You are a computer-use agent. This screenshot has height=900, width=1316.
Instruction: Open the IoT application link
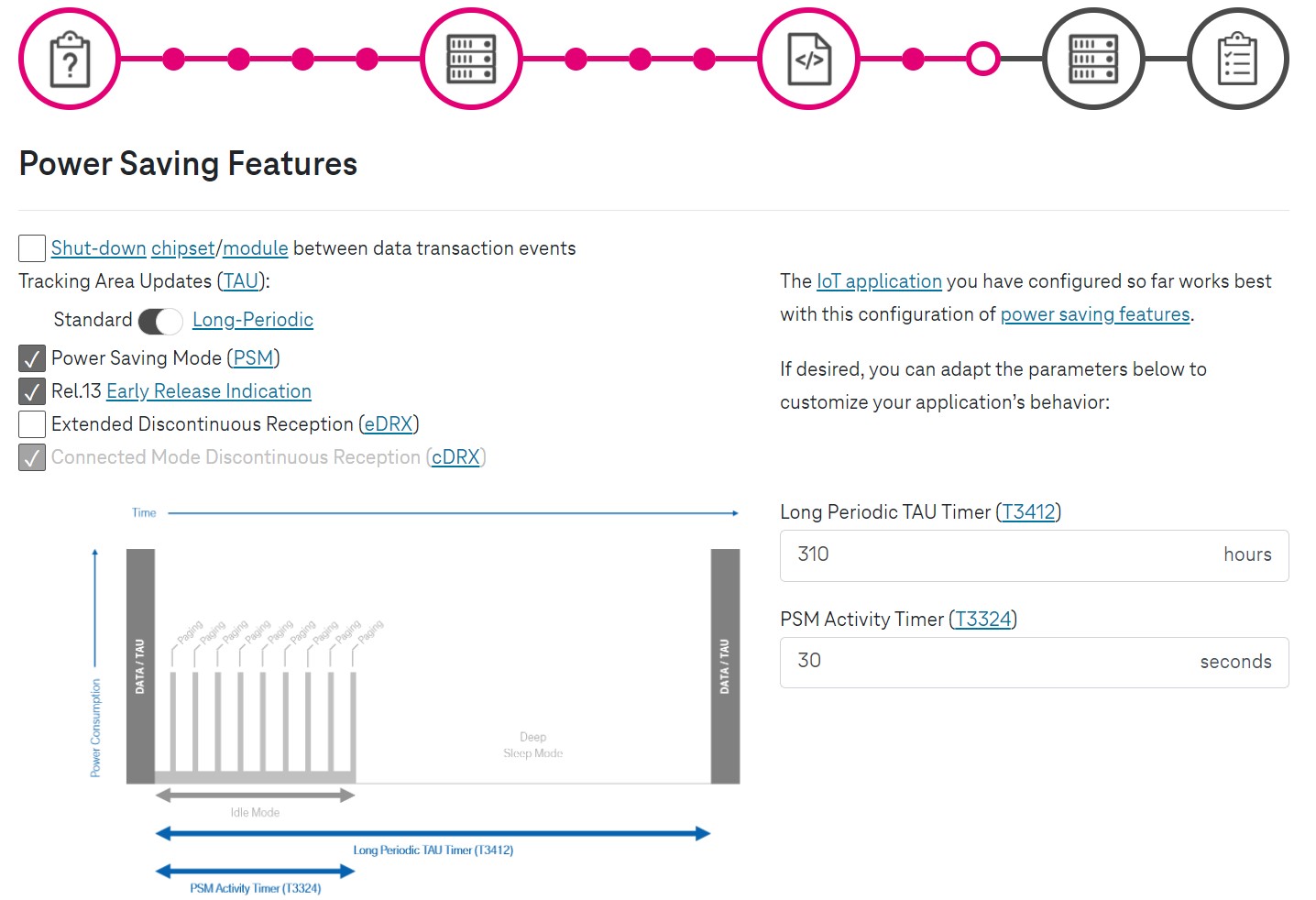[879, 281]
